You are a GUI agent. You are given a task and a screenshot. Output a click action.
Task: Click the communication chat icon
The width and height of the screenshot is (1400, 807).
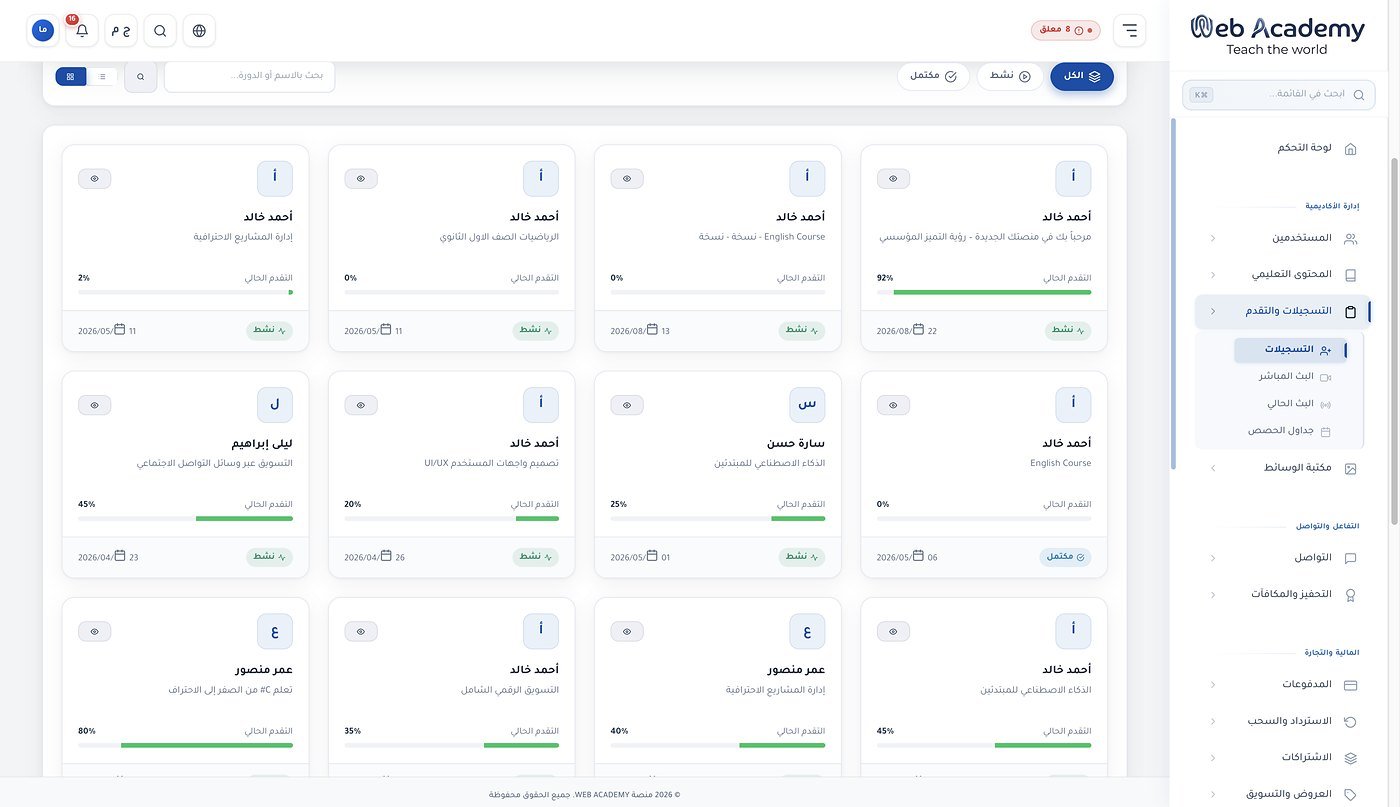tap(1350, 558)
